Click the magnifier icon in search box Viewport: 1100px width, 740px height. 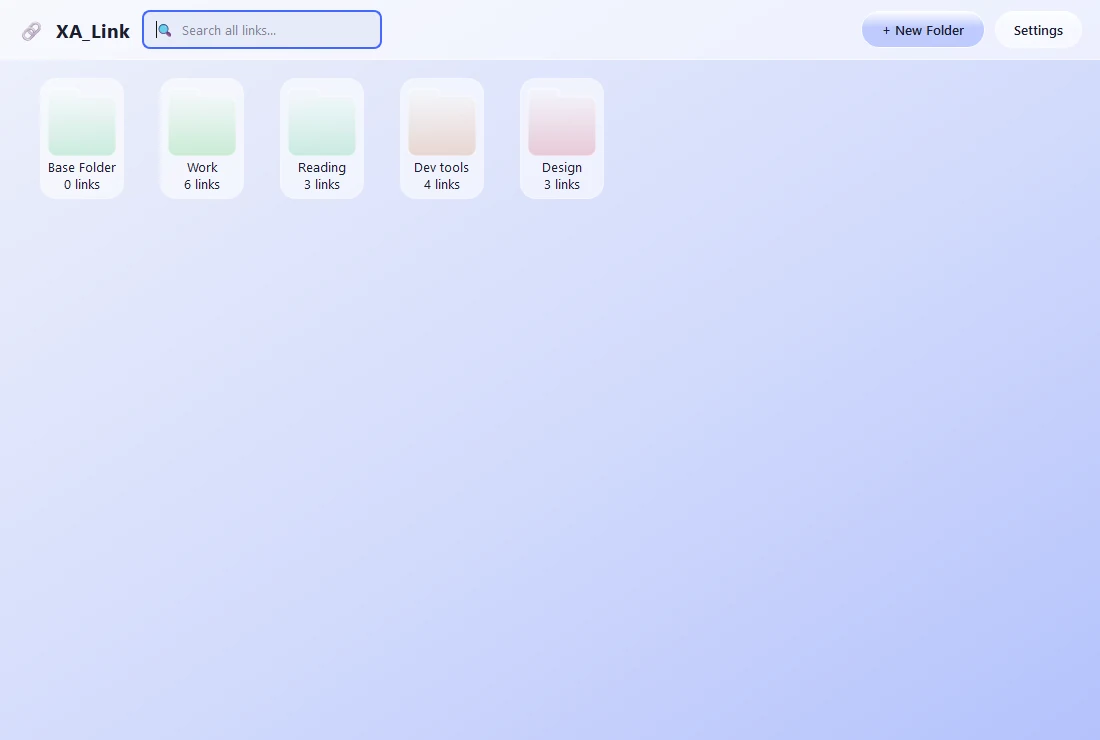tap(164, 30)
